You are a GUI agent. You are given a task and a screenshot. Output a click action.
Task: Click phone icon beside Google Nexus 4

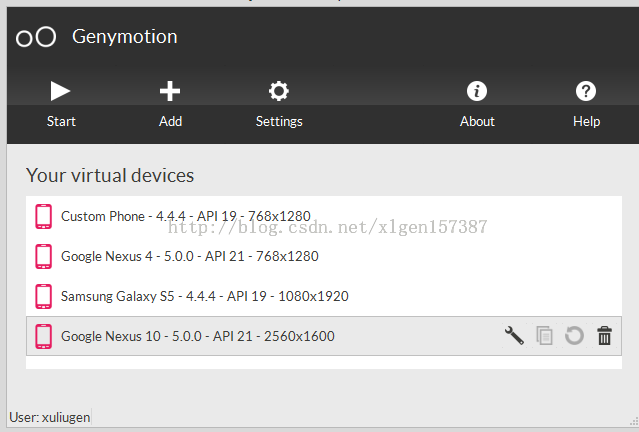point(43,256)
